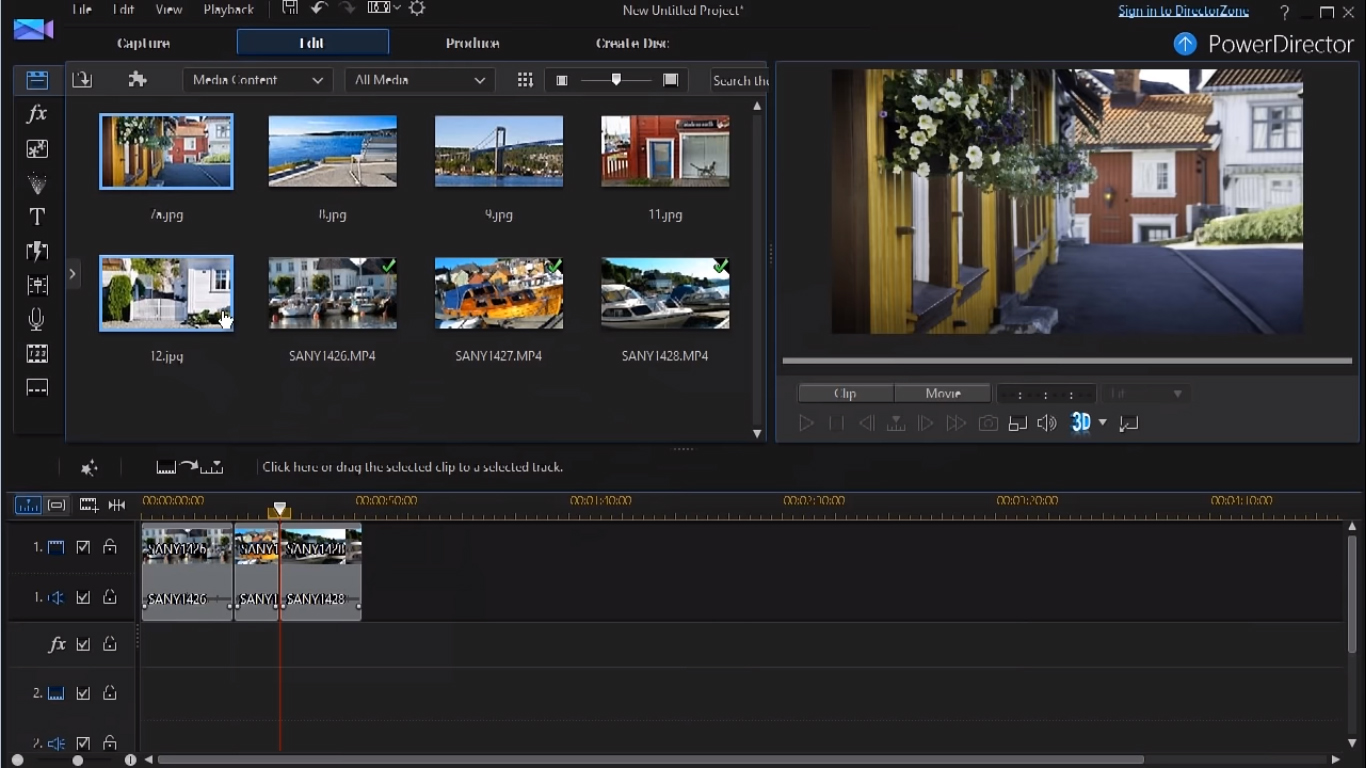Switch to the Capture tab

(143, 43)
